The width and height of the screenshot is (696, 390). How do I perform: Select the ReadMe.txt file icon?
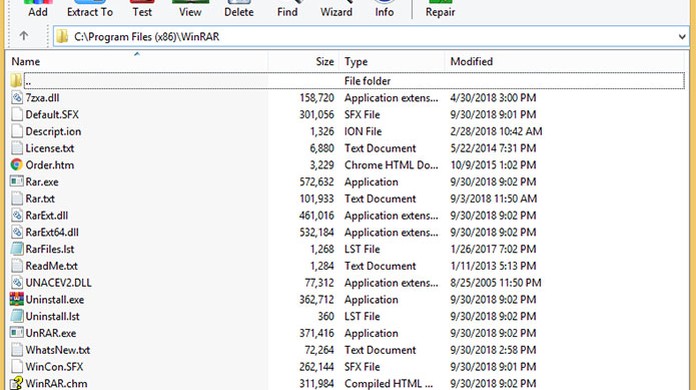(x=17, y=266)
